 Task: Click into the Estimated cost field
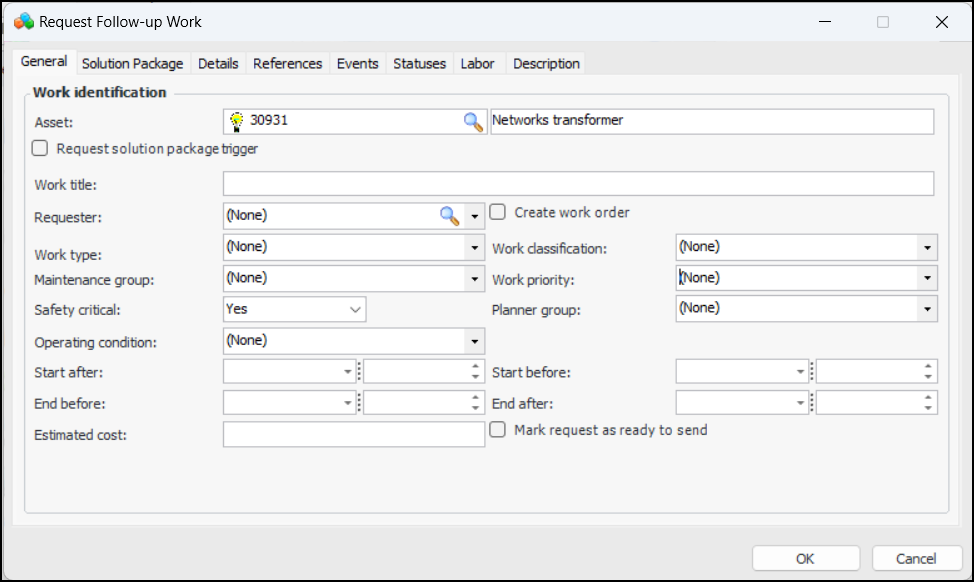point(354,434)
